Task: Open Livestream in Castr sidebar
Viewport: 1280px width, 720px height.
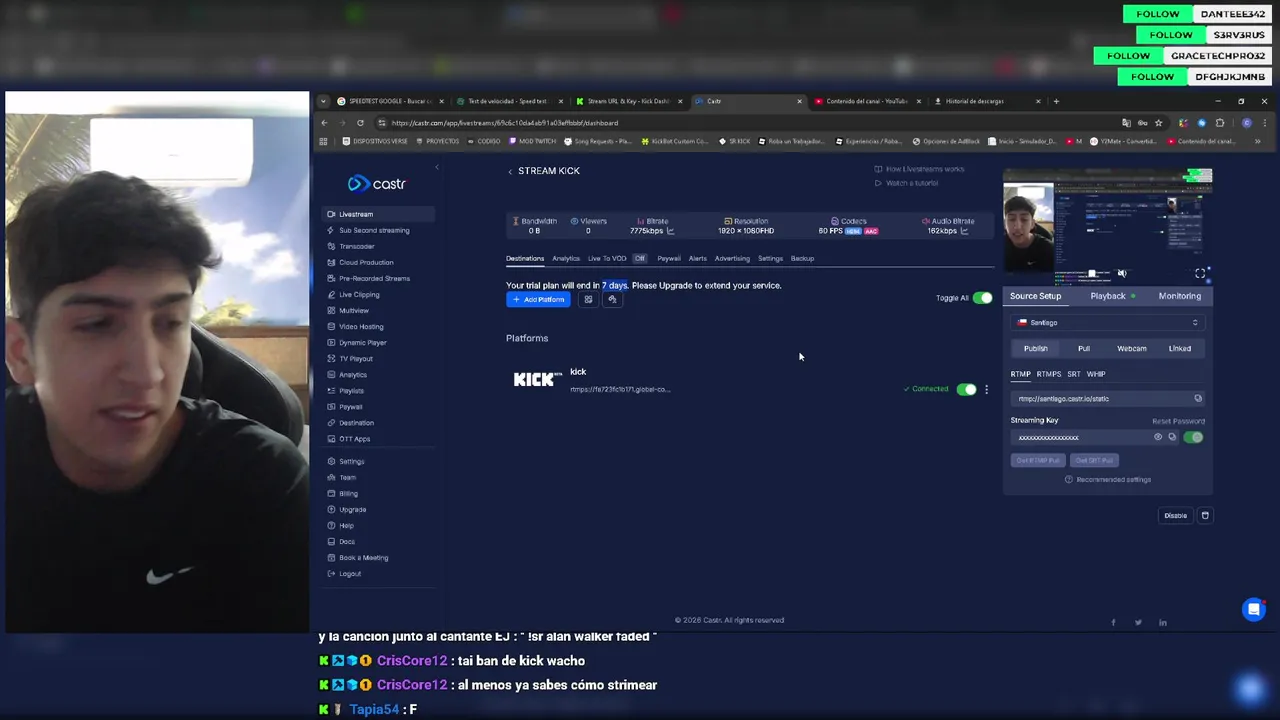Action: [x=378, y=214]
